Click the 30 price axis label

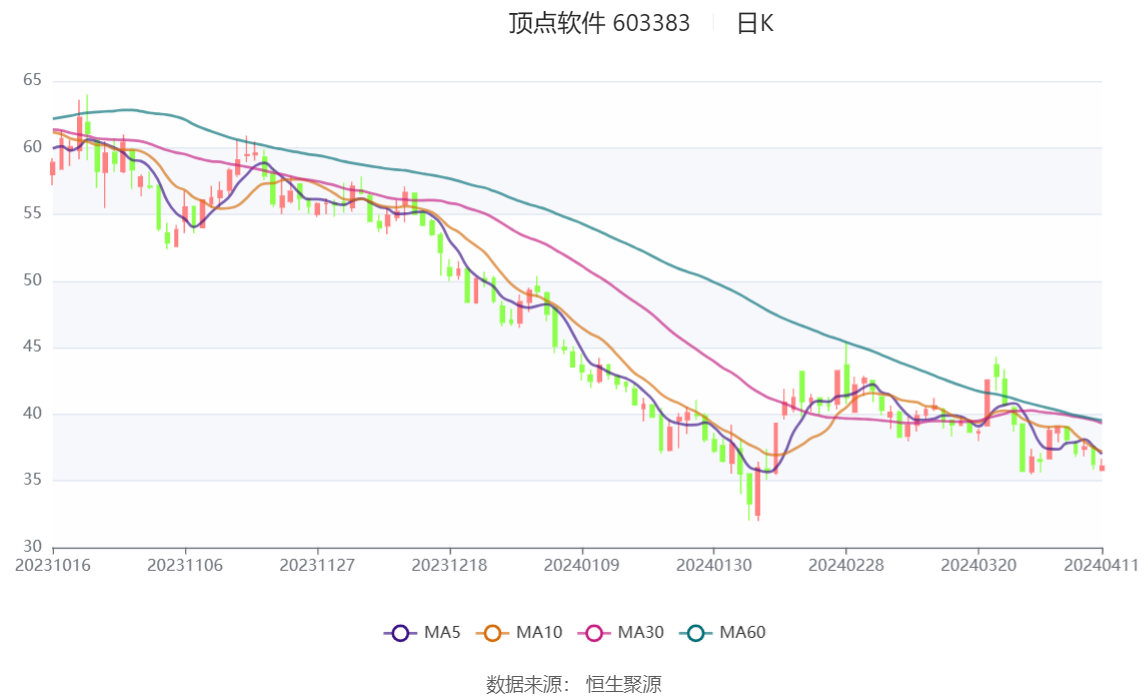coord(32,547)
